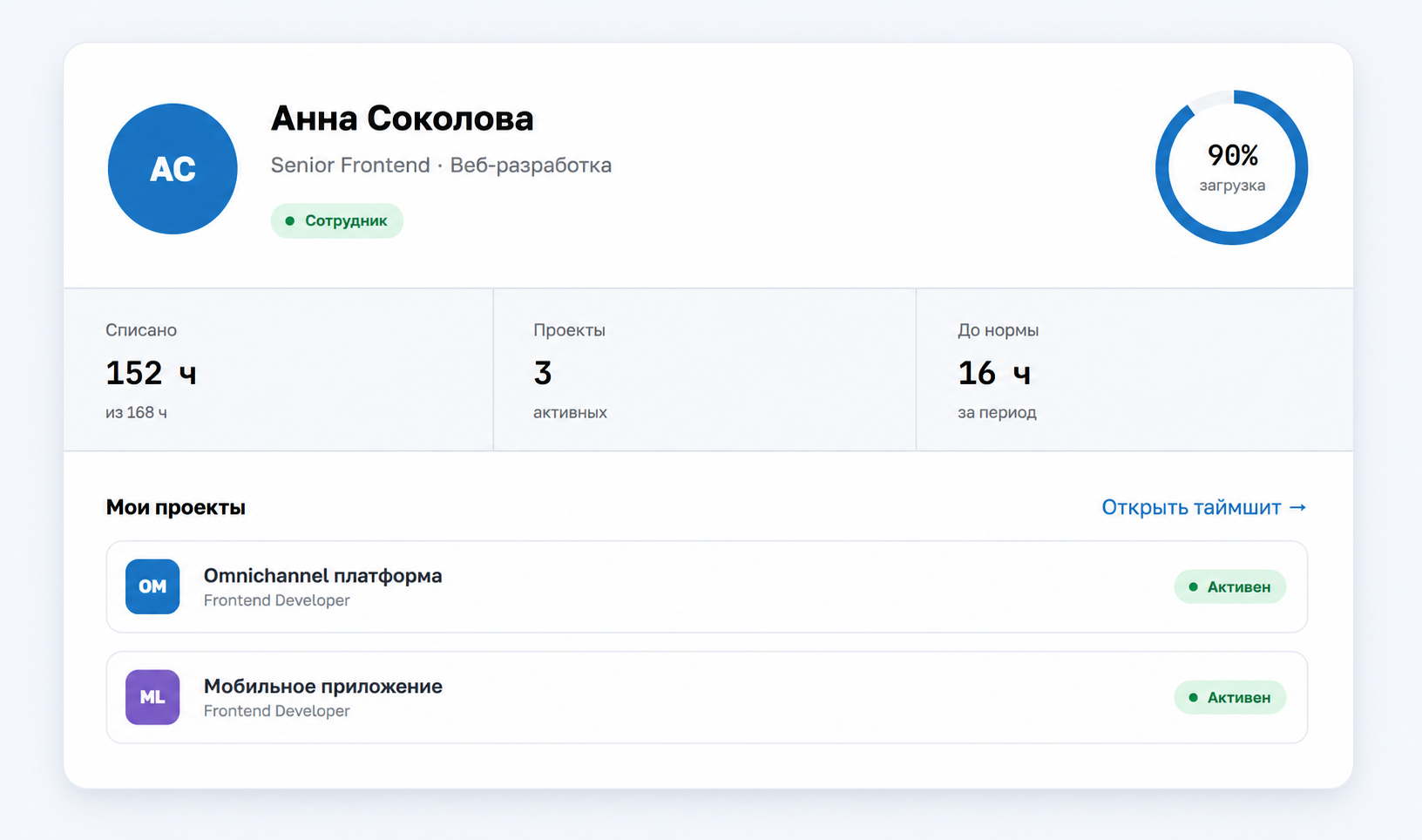The image size is (1422, 840).
Task: Click Frontend Developer under Мобильное приложение
Action: coord(277,711)
